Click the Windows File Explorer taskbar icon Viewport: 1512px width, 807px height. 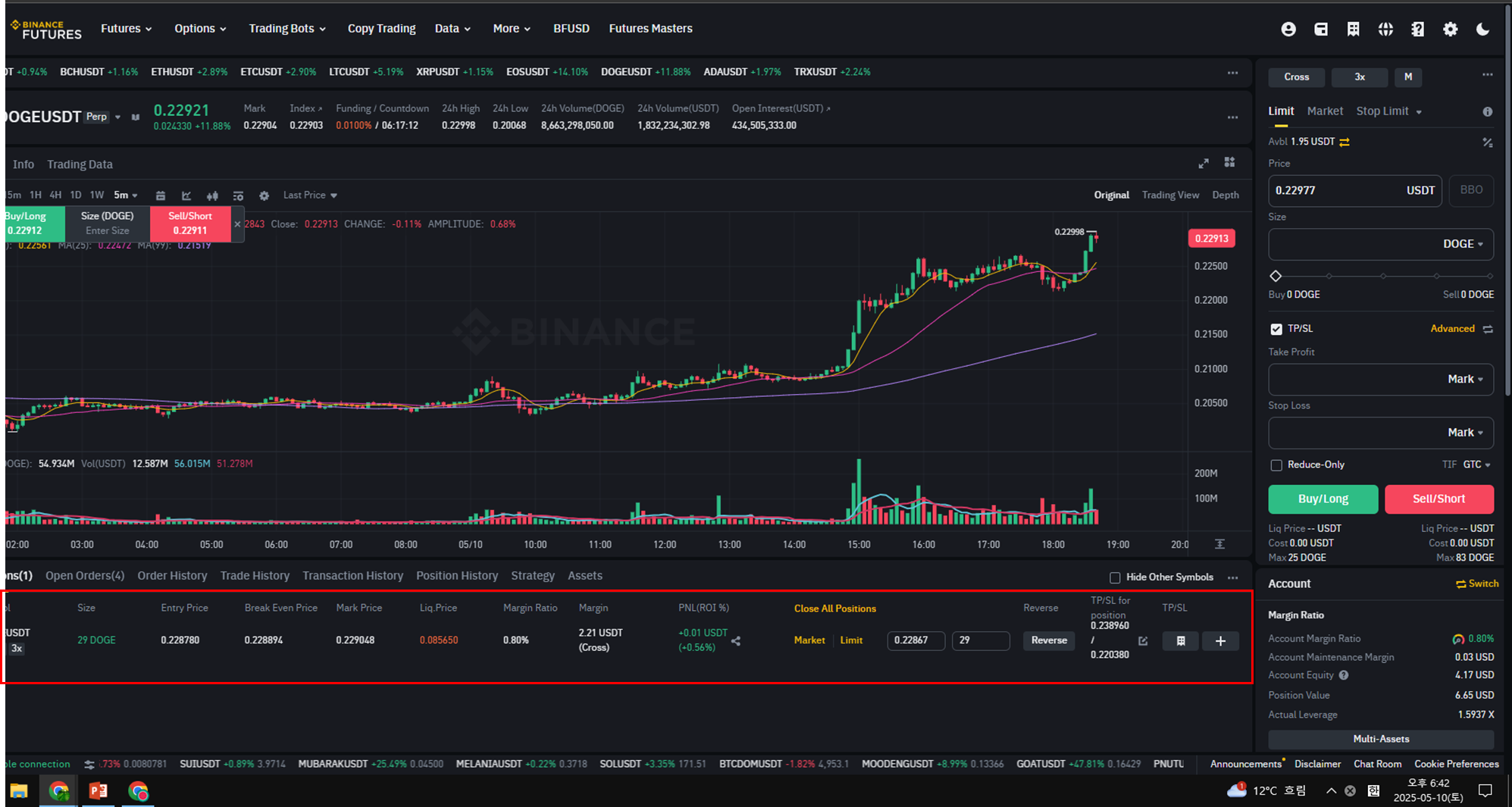point(19,791)
